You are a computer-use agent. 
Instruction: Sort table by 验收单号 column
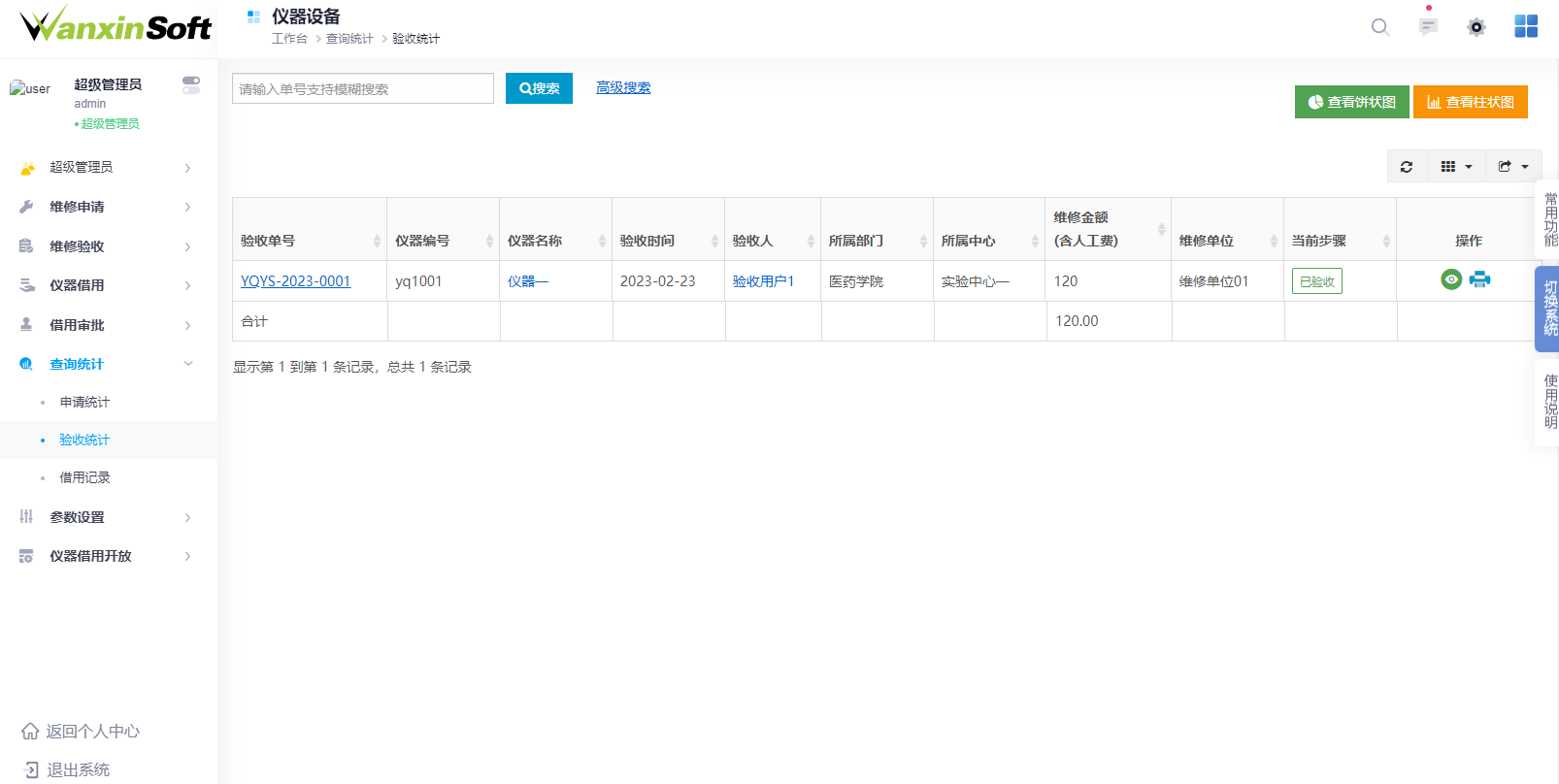[x=310, y=241]
